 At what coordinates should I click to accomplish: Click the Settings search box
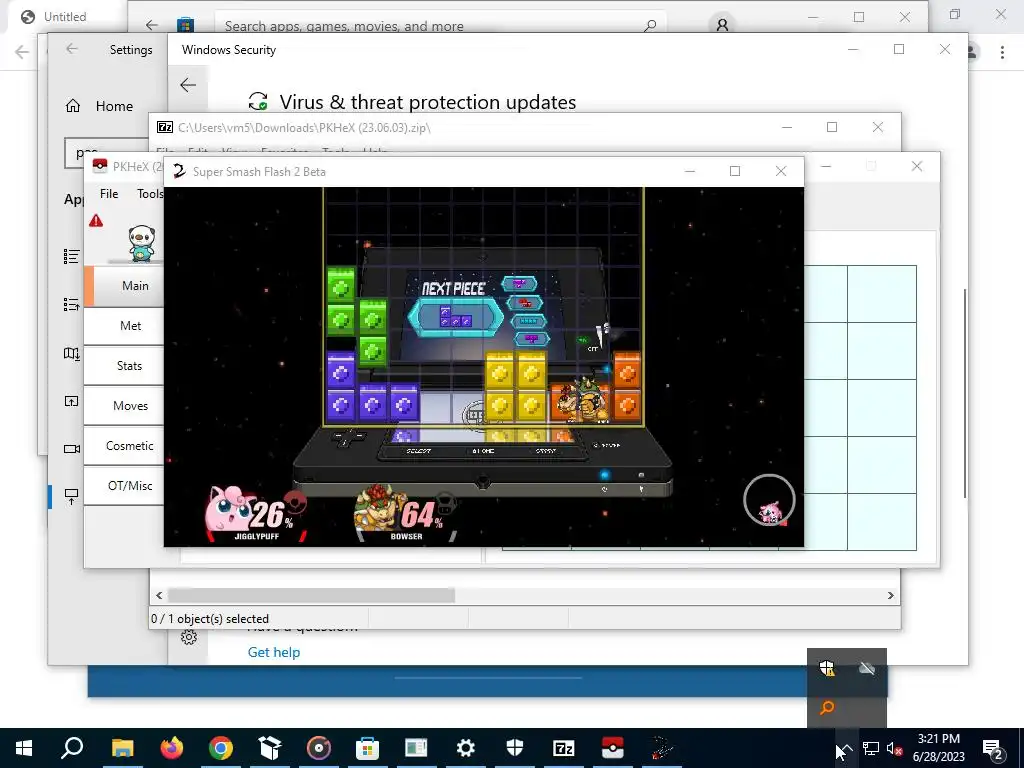click(x=106, y=153)
